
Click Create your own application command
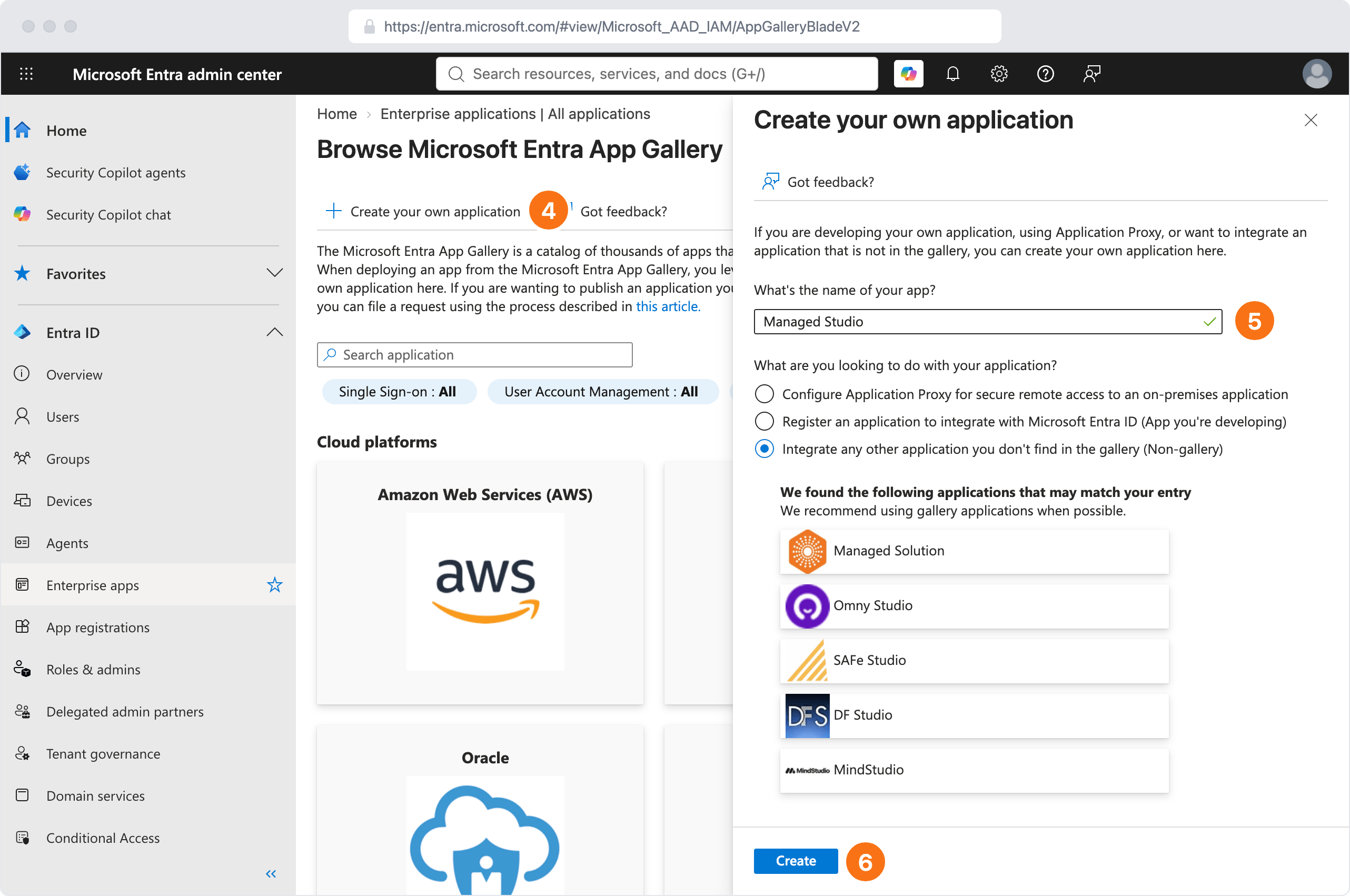[x=423, y=211]
